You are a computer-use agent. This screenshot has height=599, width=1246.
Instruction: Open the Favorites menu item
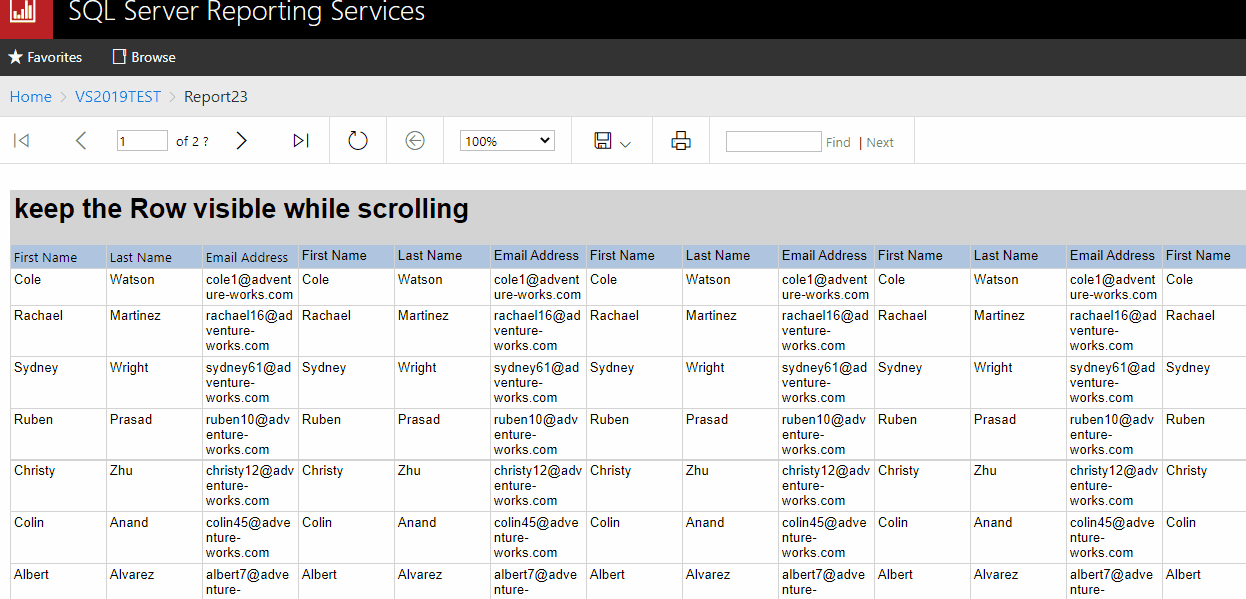45,57
